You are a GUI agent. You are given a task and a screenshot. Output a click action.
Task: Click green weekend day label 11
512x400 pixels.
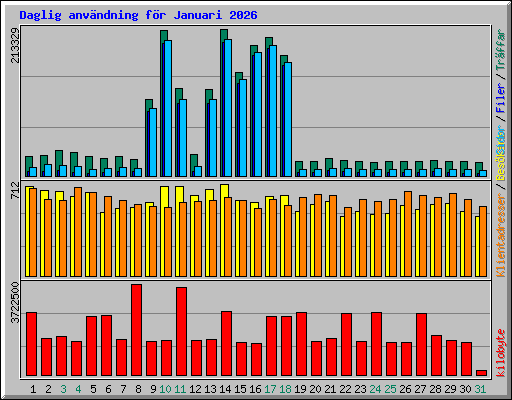point(180,389)
